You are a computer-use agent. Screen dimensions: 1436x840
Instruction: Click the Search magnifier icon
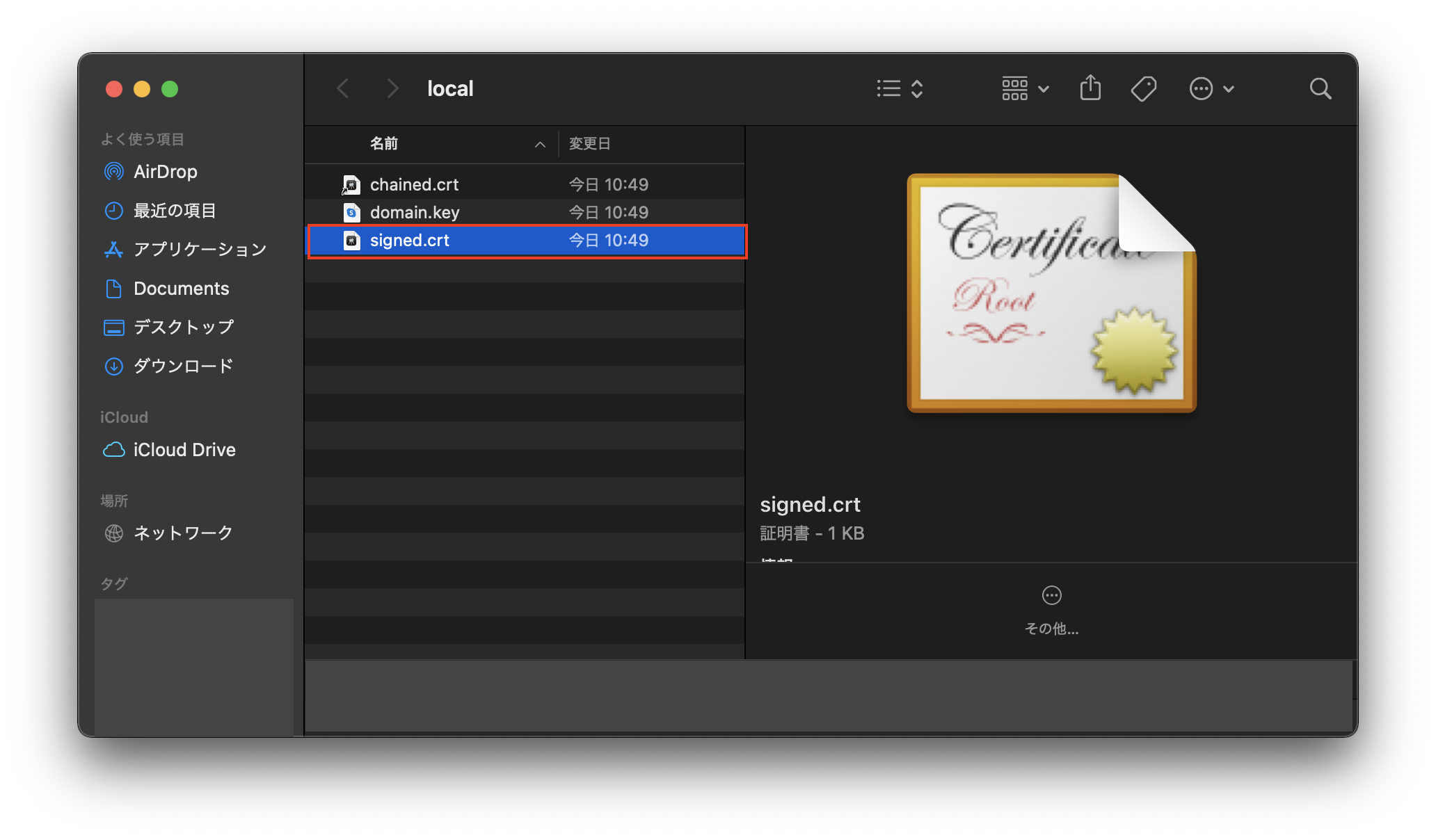(x=1320, y=89)
